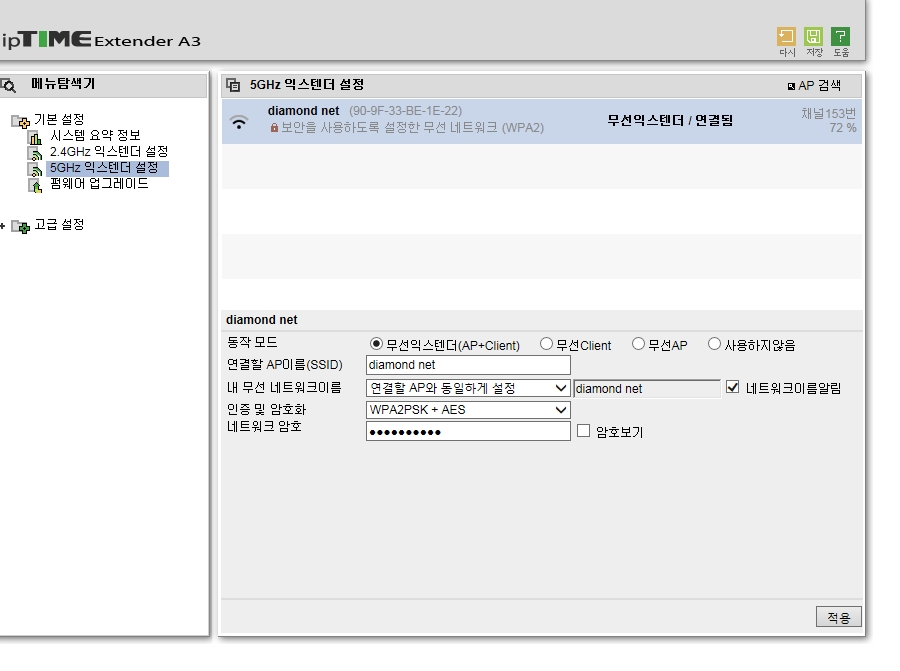This screenshot has width=900, height=671.
Task: Click the red lock security icon
Action: point(274,127)
